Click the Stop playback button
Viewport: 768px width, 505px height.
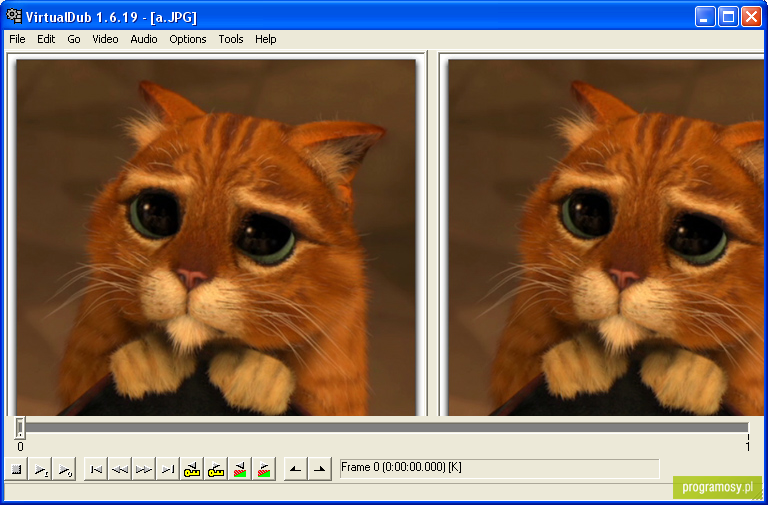[x=16, y=469]
